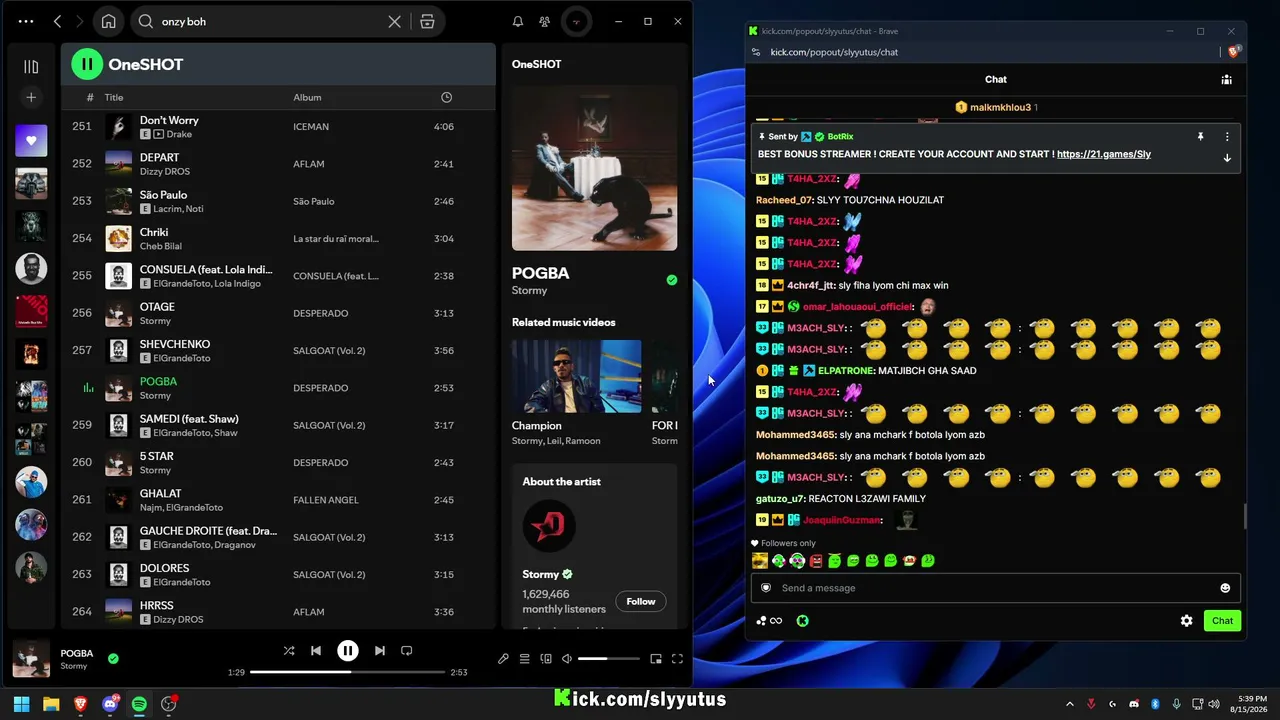Select the track Chriki by Cheb Bilal

pos(278,238)
